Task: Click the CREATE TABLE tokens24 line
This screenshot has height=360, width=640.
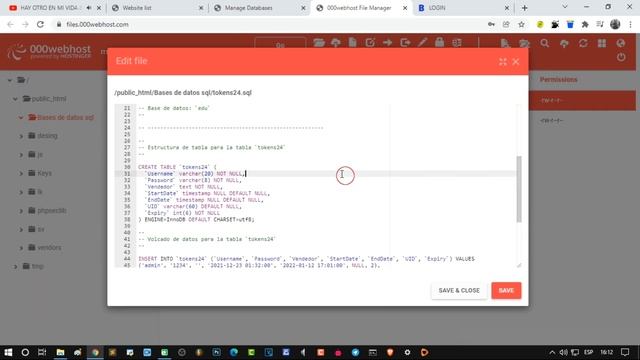Action: click(177, 167)
